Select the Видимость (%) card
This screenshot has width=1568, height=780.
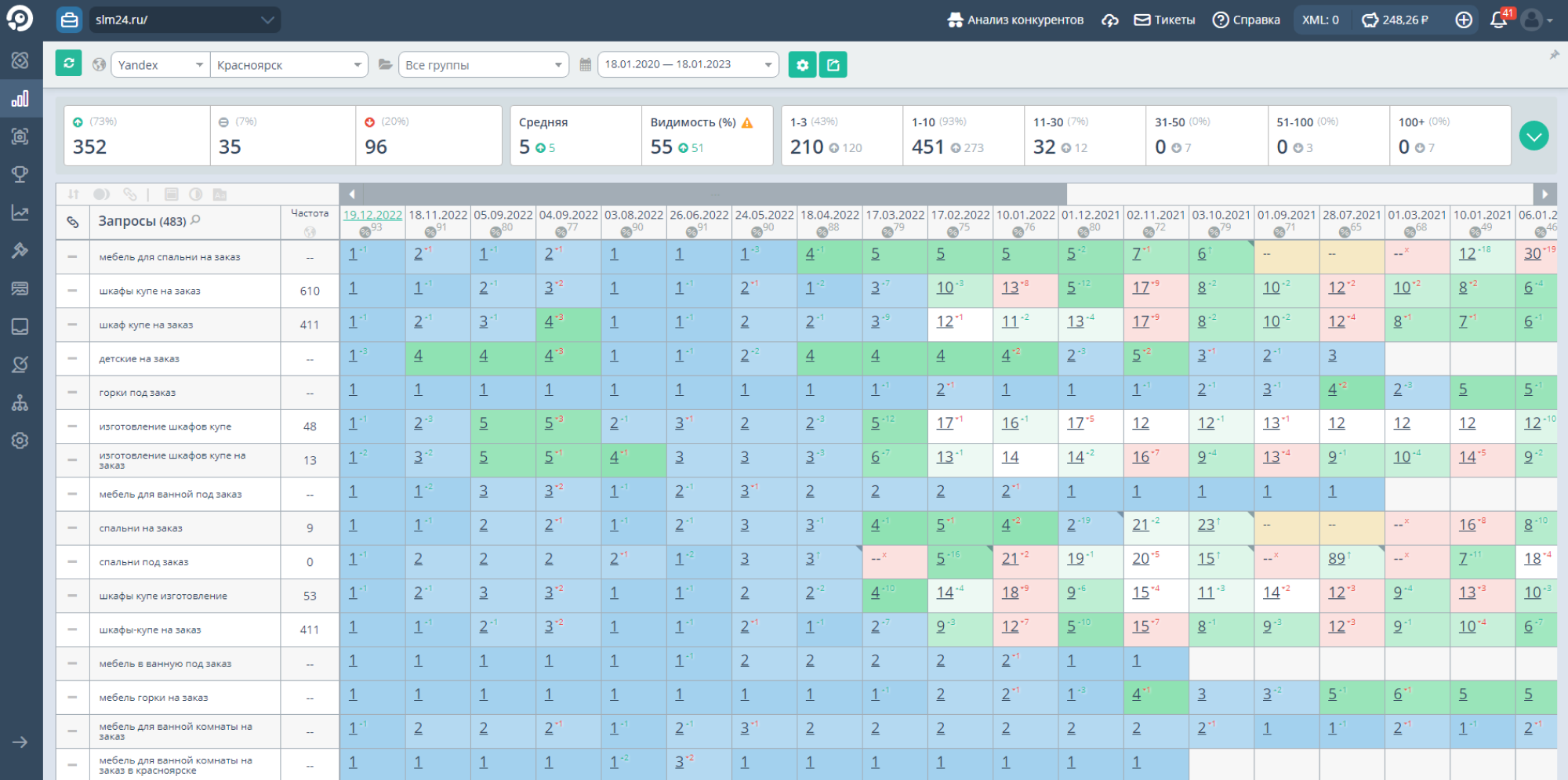click(707, 136)
